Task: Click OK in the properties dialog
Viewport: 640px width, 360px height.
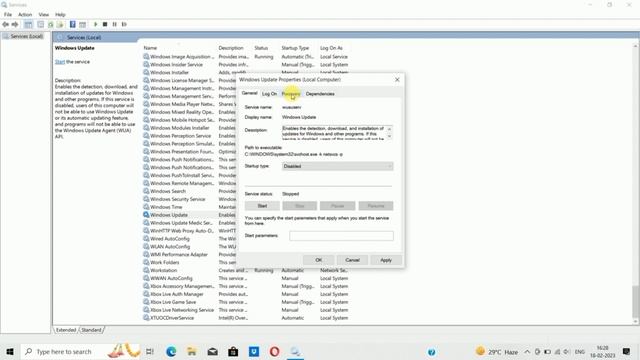Action: click(318, 260)
